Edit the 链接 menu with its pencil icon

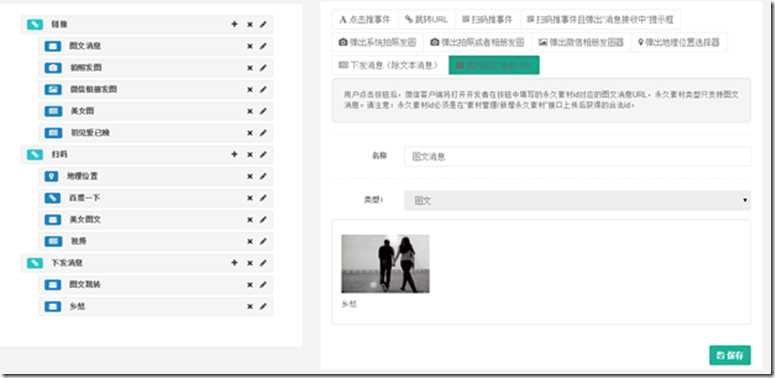click(263, 24)
